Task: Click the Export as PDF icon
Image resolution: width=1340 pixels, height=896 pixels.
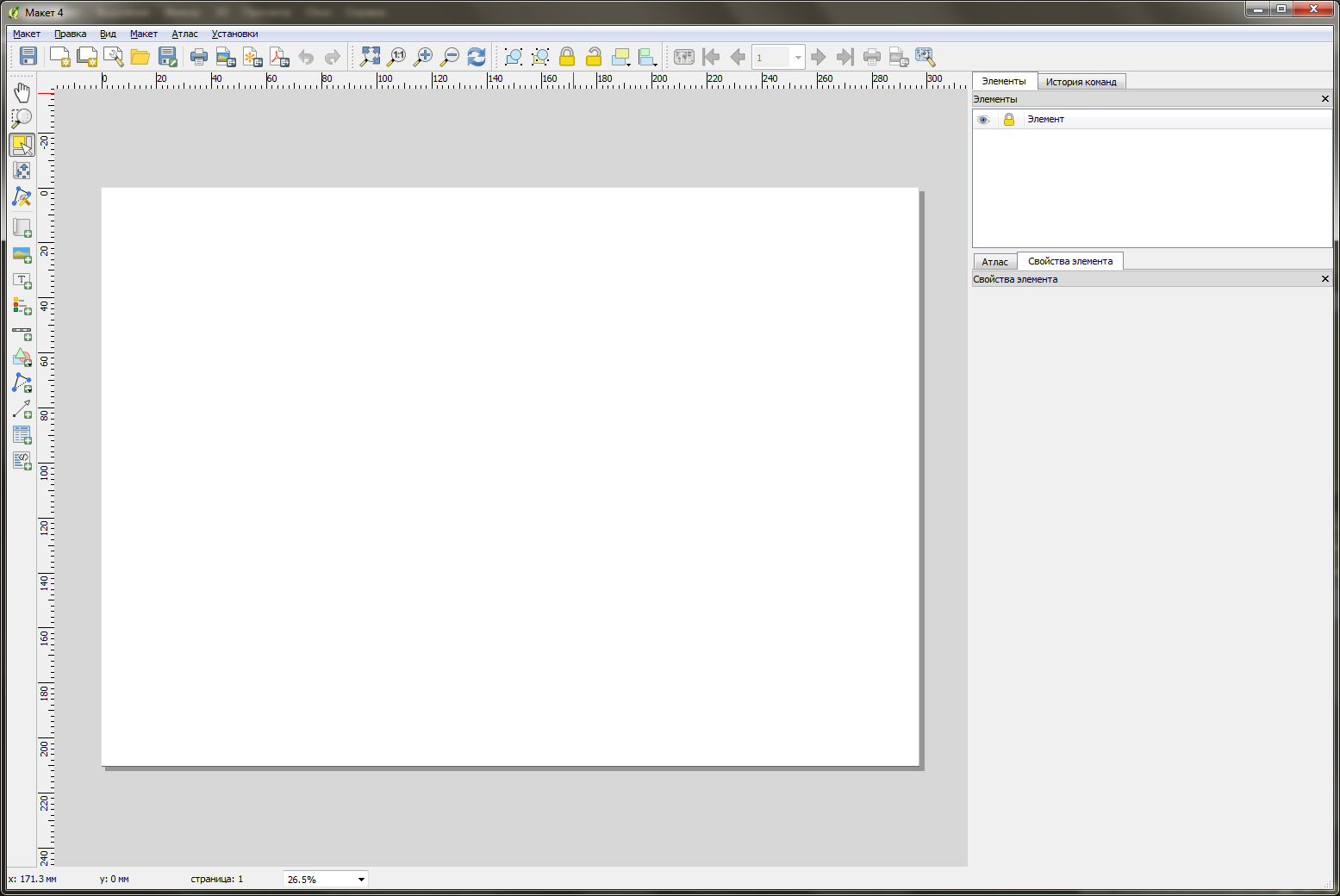Action: click(279, 57)
